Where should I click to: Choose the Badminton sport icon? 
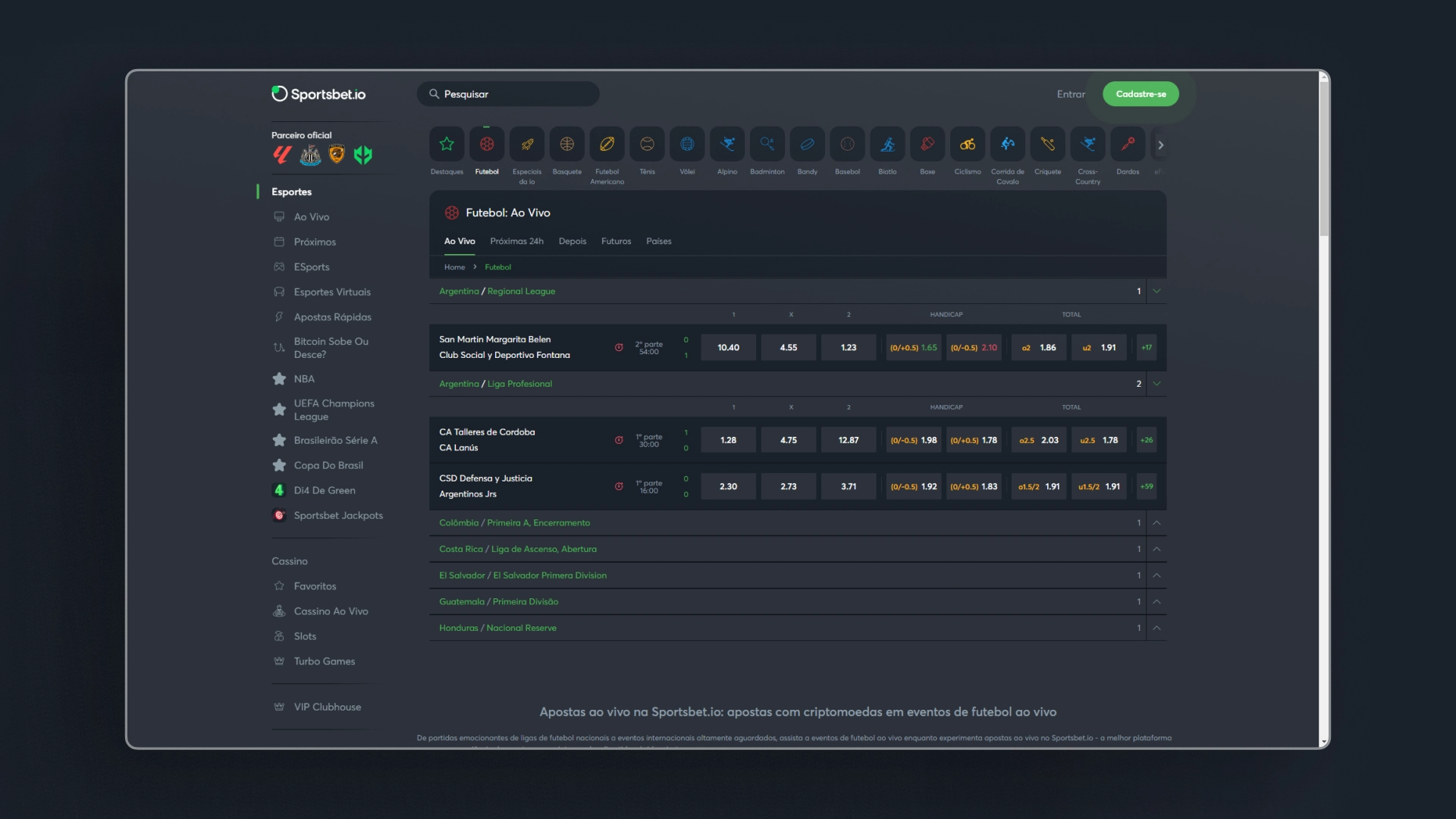(x=767, y=144)
